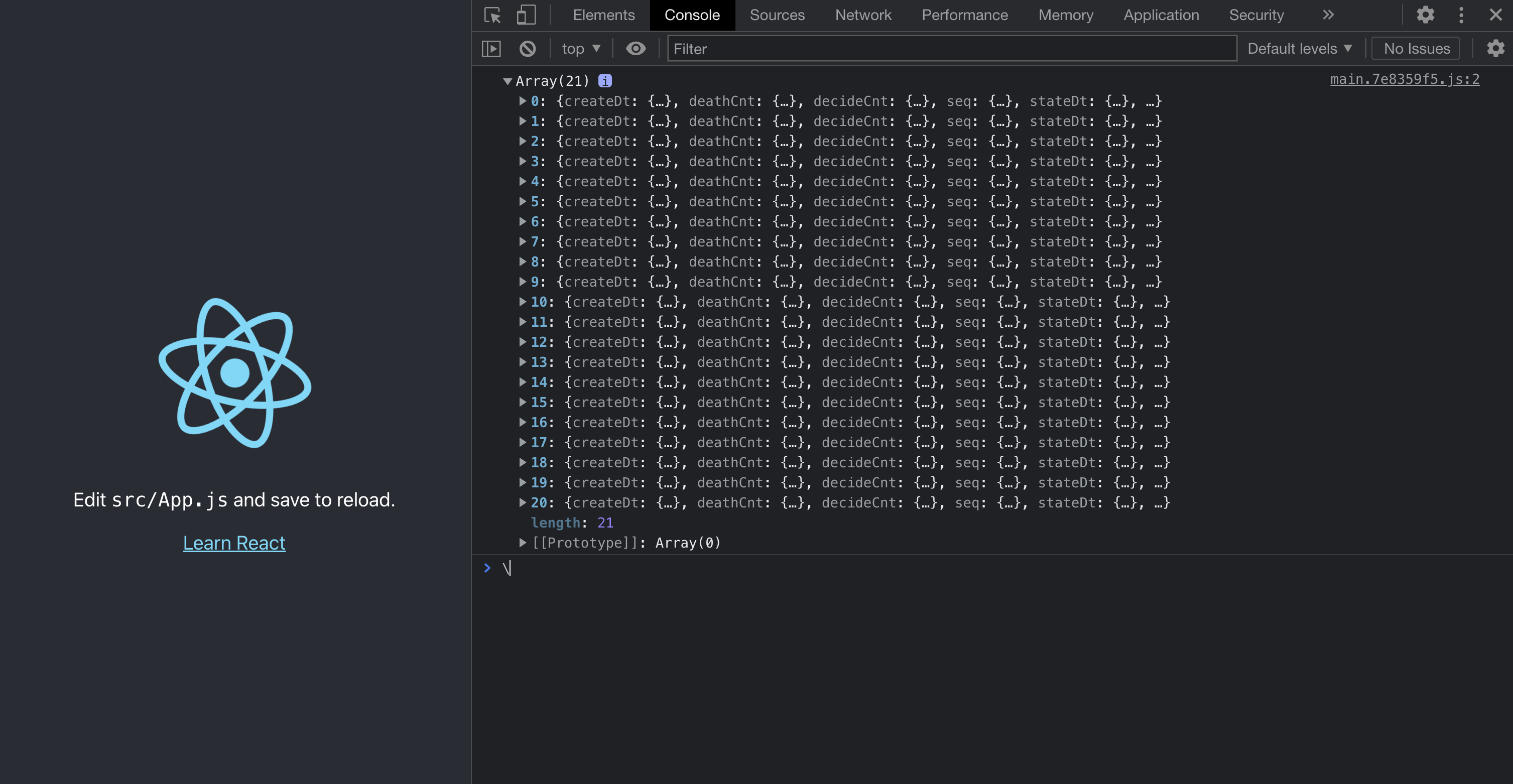Toggle live expression eye icon
Screen dimensions: 1513x784
[636, 49]
